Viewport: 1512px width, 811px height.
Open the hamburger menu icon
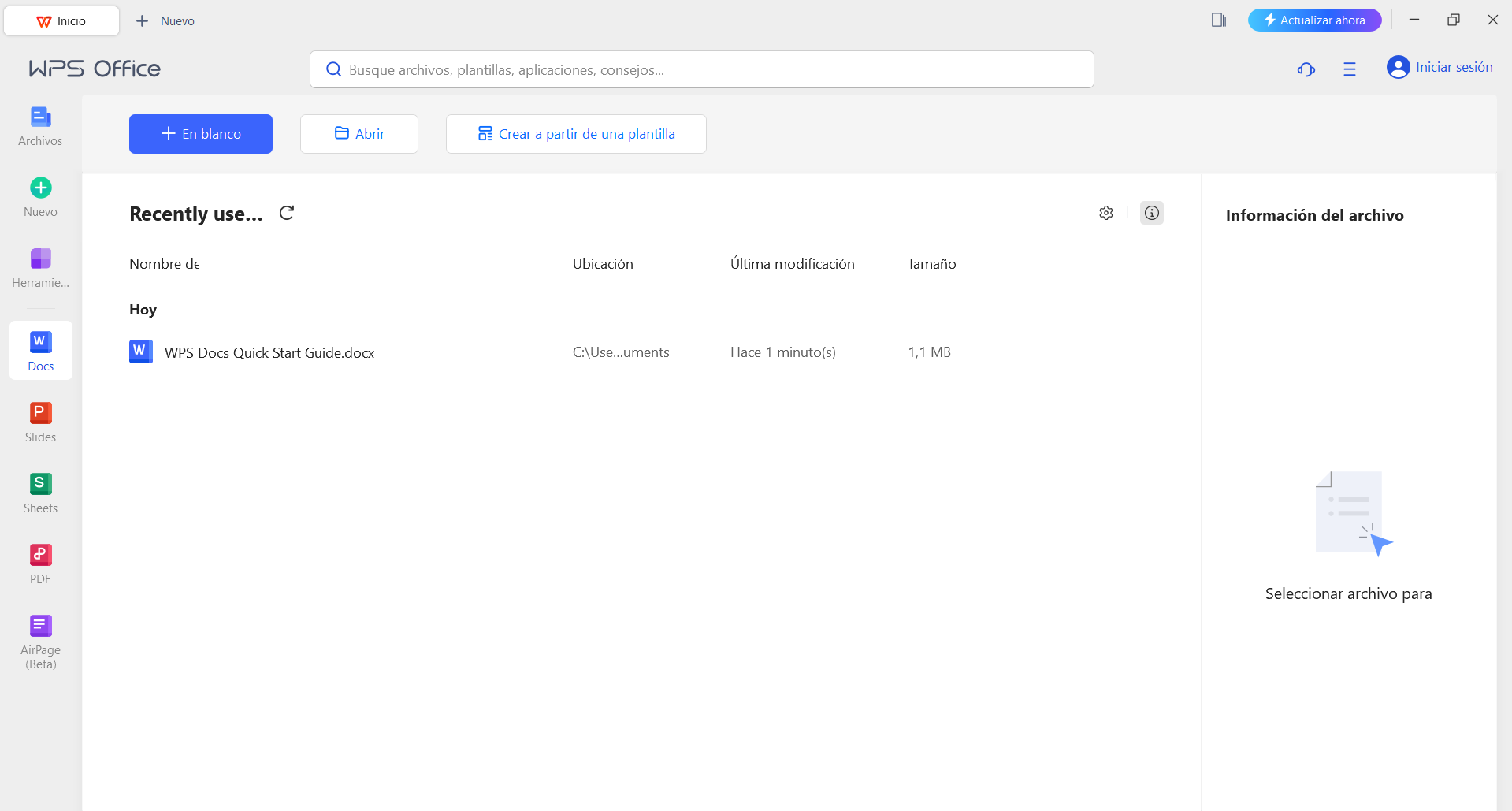pyautogui.click(x=1350, y=69)
